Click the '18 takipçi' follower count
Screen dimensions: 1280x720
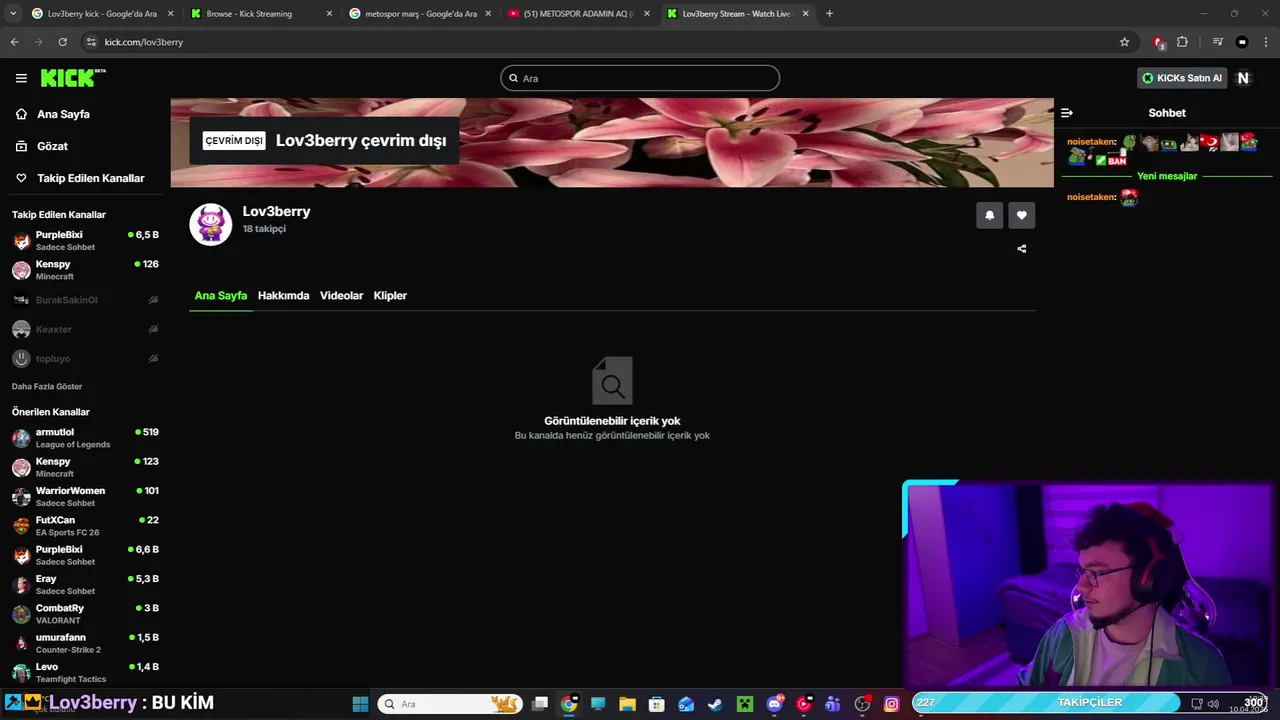point(264,229)
